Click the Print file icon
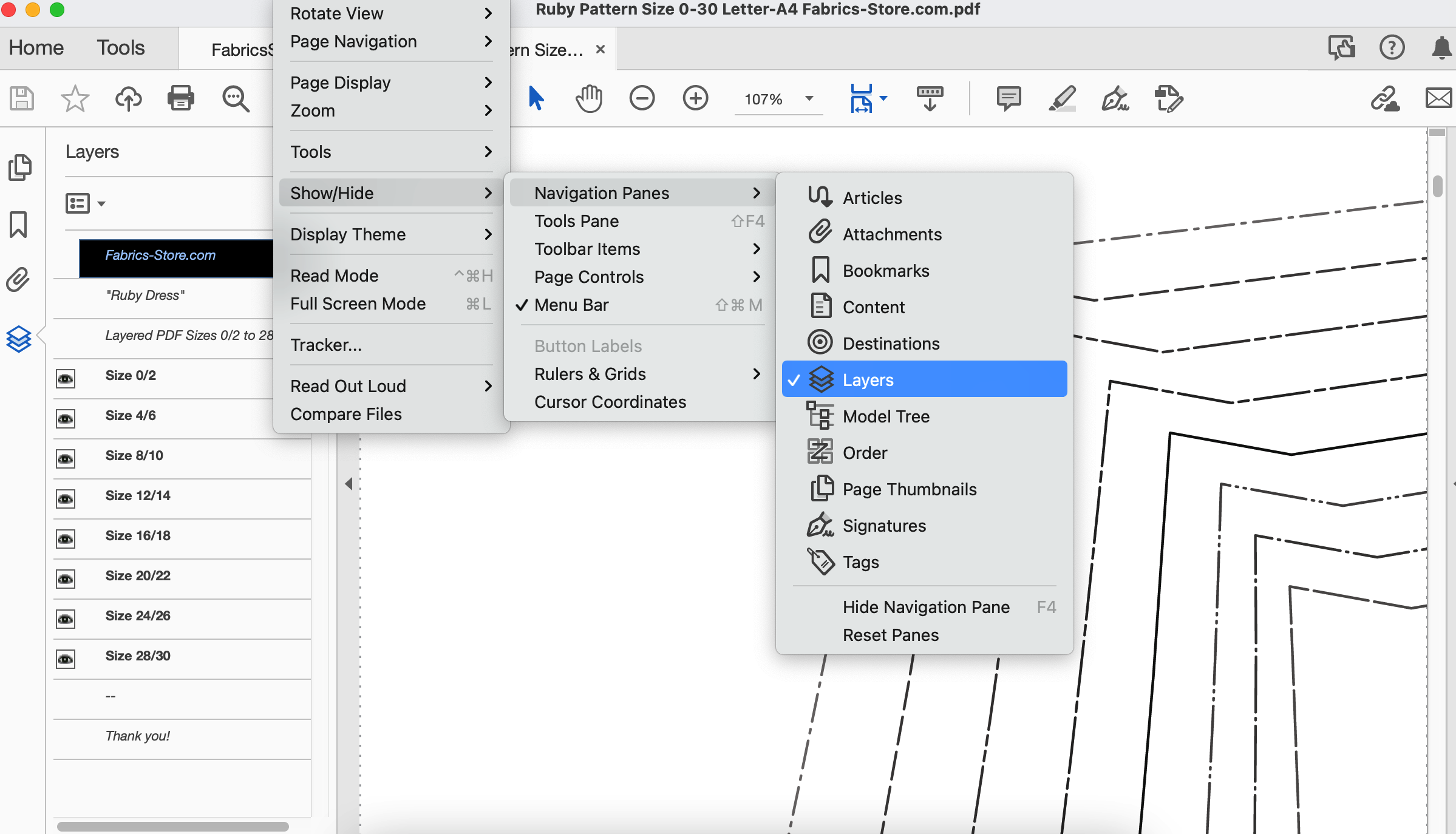This screenshot has width=1456, height=834. (x=180, y=98)
